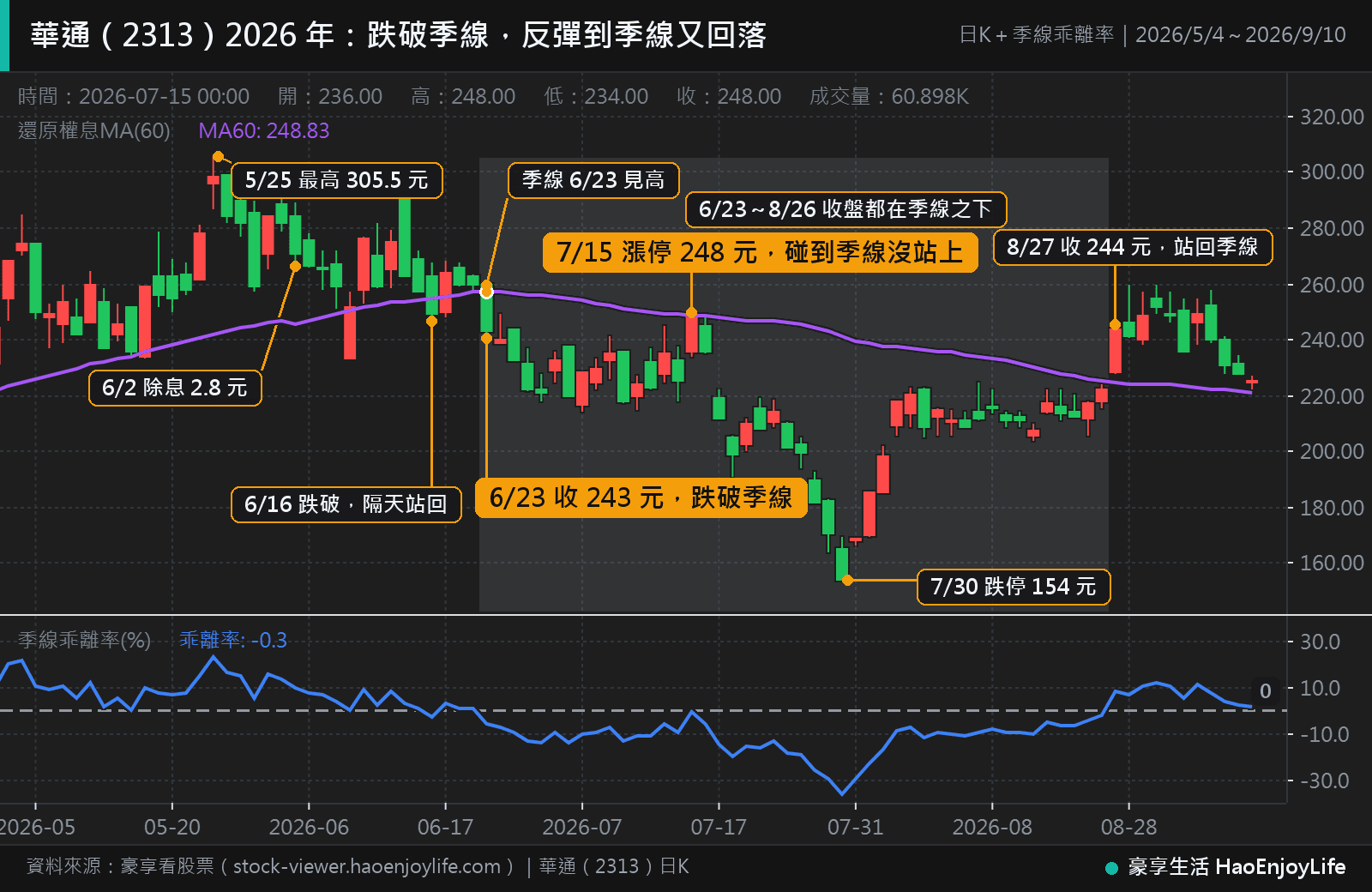Viewport: 1372px width, 892px height.
Task: Click the 07-31 date axis label
Action: 855,827
